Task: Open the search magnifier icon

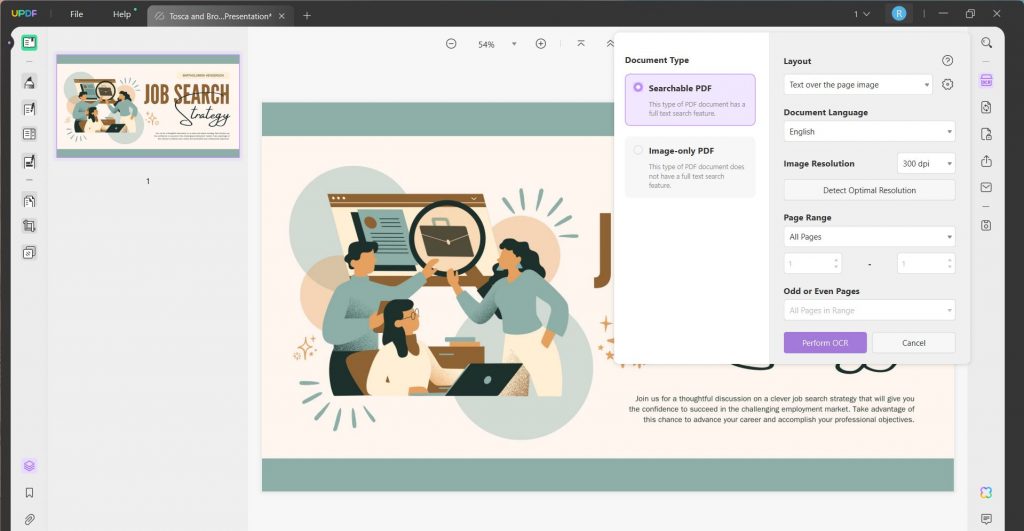Action: pos(986,43)
